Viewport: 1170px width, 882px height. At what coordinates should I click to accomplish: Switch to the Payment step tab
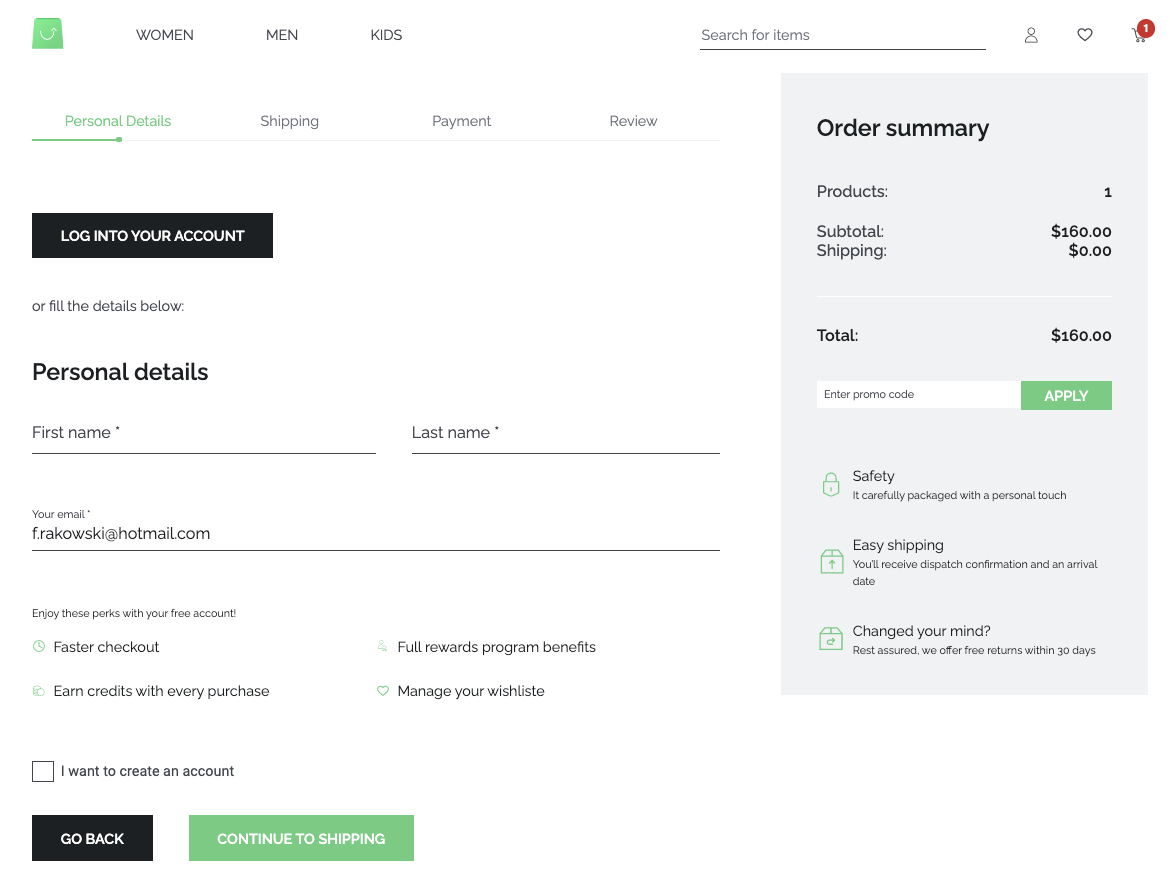click(461, 121)
